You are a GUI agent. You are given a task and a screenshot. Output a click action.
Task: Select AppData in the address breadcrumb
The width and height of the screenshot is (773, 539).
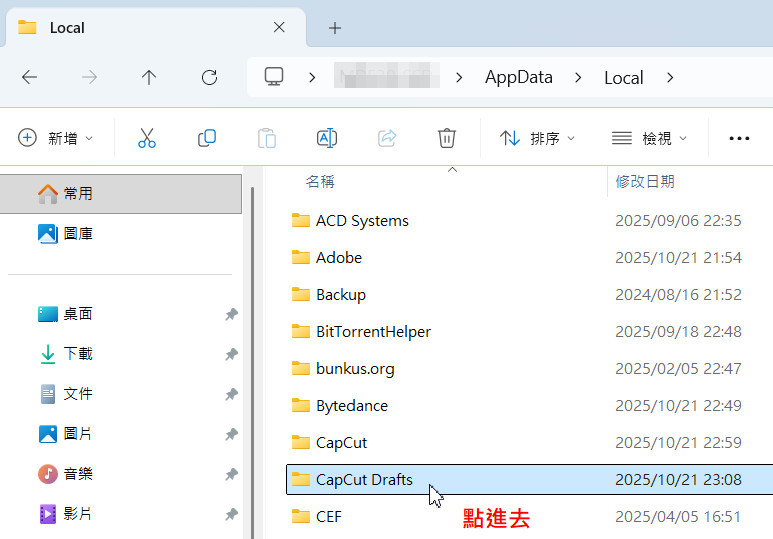coord(518,77)
